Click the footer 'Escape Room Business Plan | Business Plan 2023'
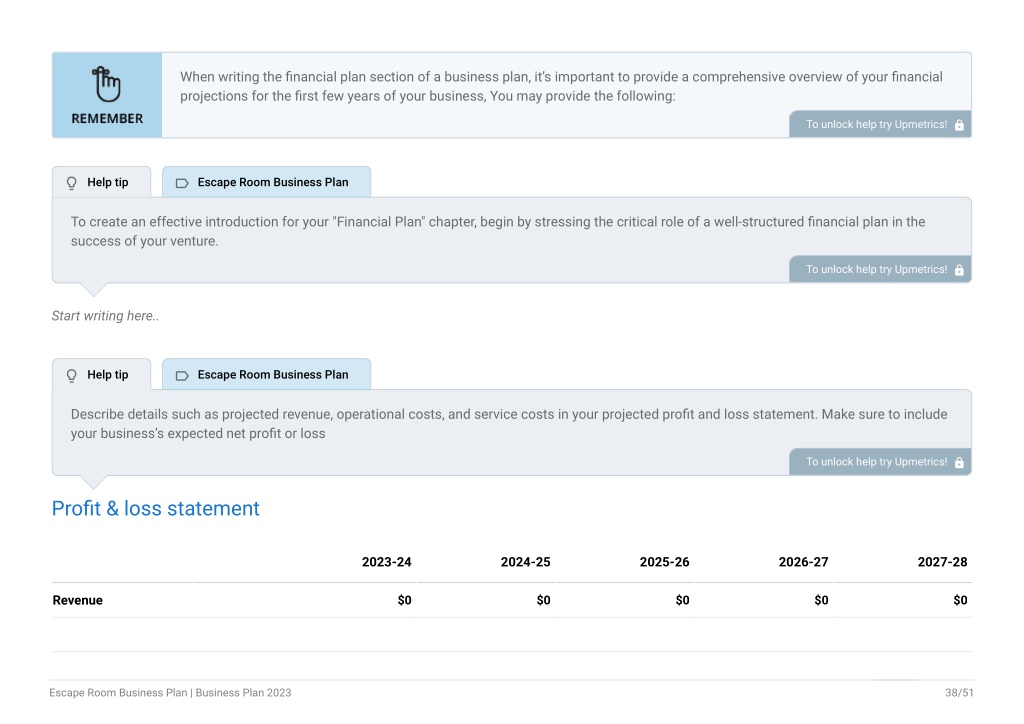 coord(170,693)
